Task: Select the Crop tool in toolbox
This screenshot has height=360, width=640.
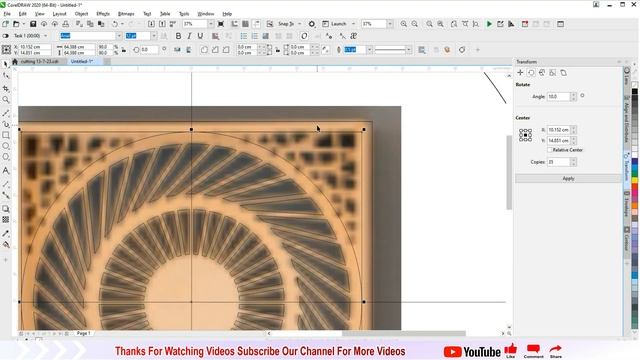Action: (x=6, y=89)
